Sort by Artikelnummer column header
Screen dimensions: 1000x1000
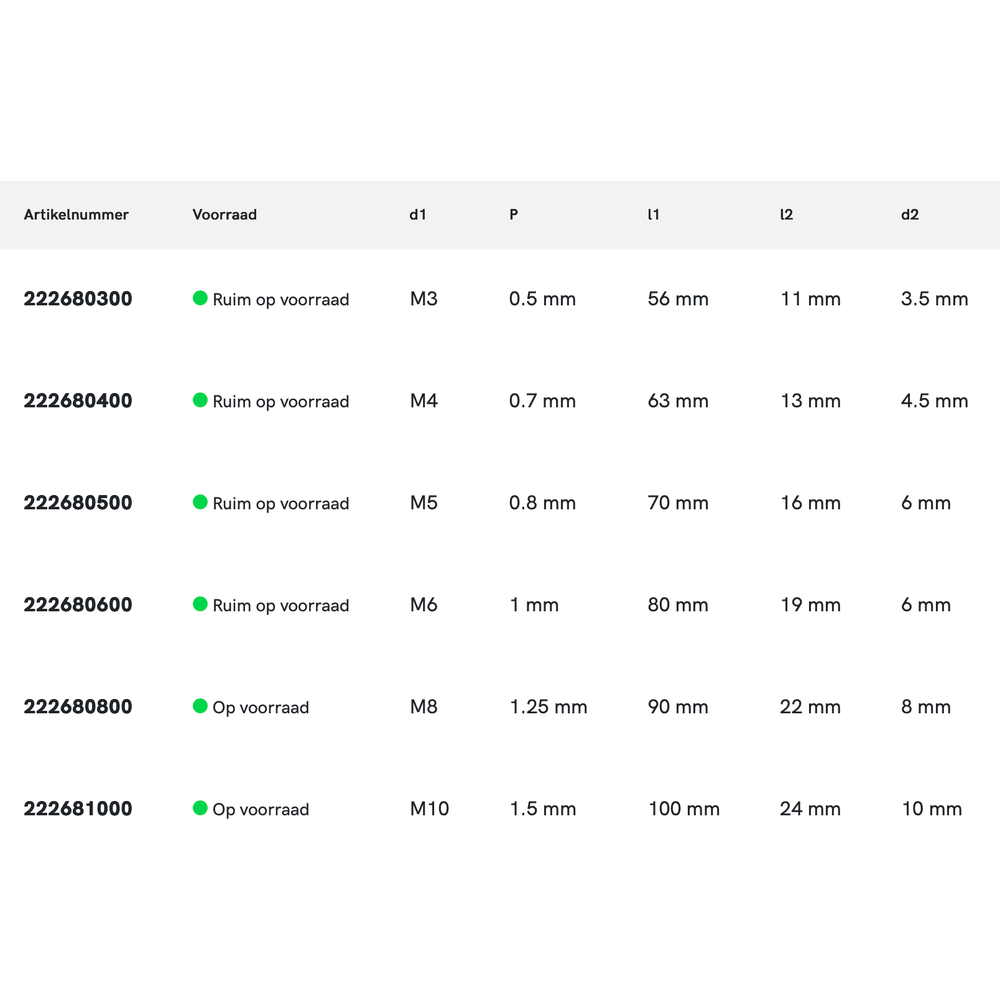point(76,215)
